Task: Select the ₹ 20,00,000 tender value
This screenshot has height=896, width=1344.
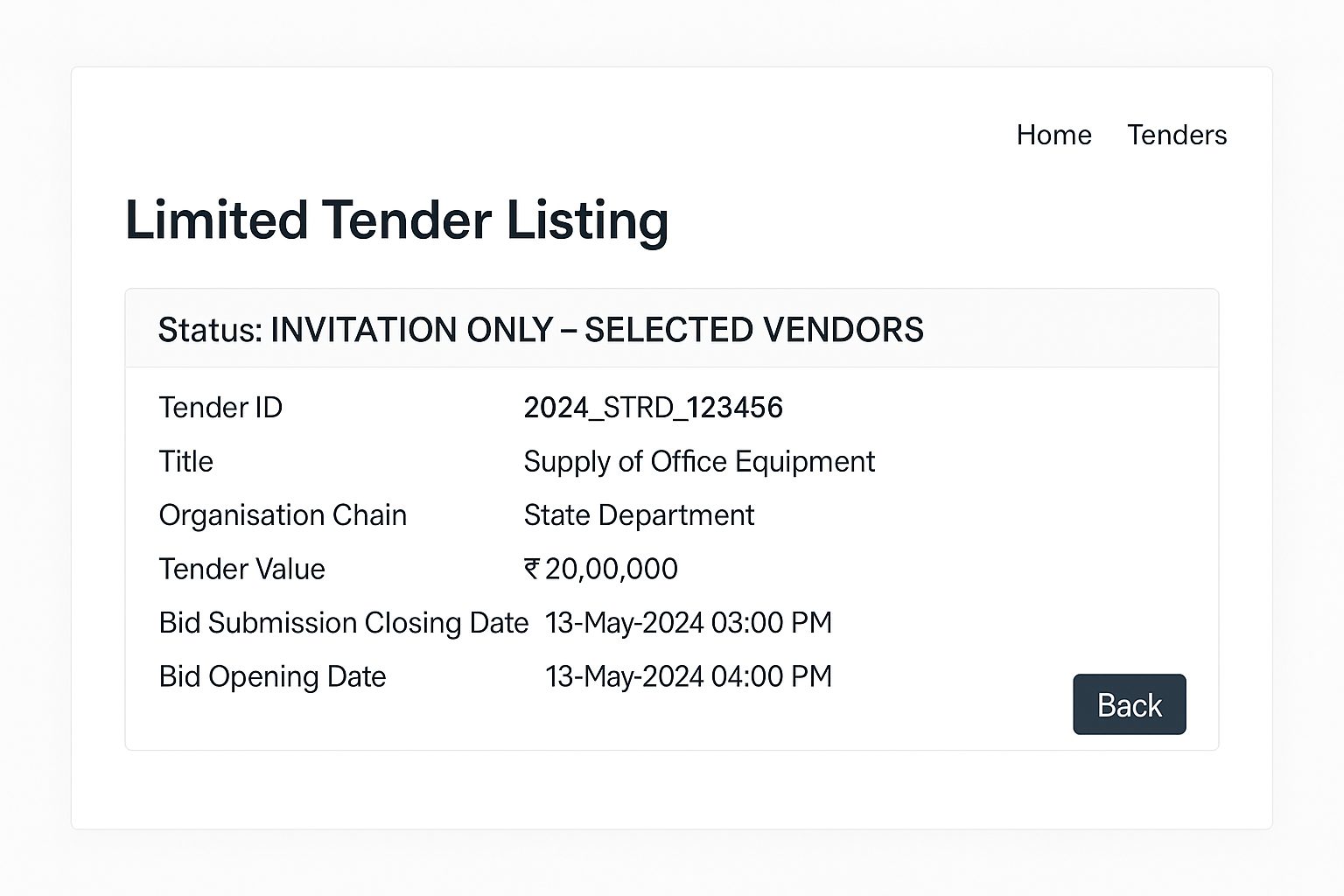Action: tap(600, 569)
